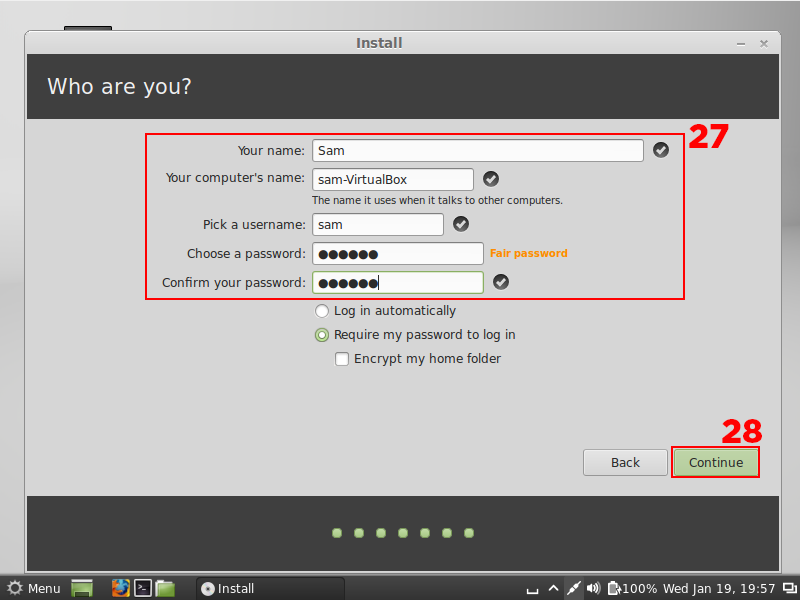
Task: Open the clock showing Wed Jan 19, 19:57
Action: tap(719, 588)
